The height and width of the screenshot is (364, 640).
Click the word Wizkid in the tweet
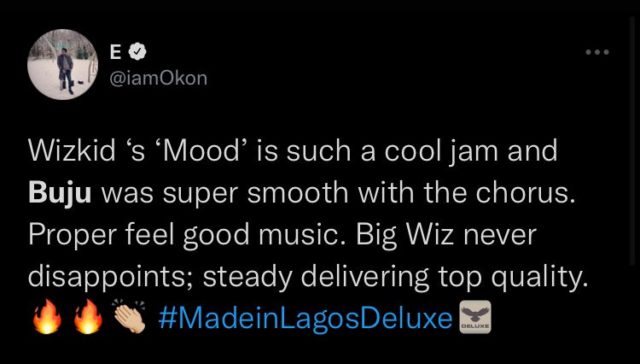pyautogui.click(x=72, y=151)
